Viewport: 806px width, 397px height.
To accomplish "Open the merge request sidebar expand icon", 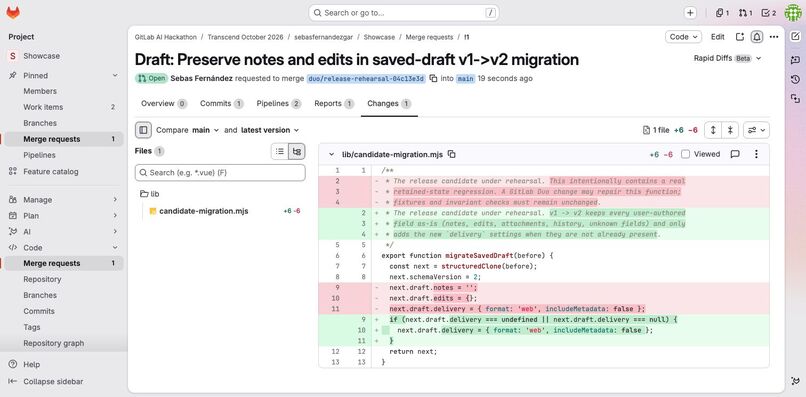I will 740,37.
